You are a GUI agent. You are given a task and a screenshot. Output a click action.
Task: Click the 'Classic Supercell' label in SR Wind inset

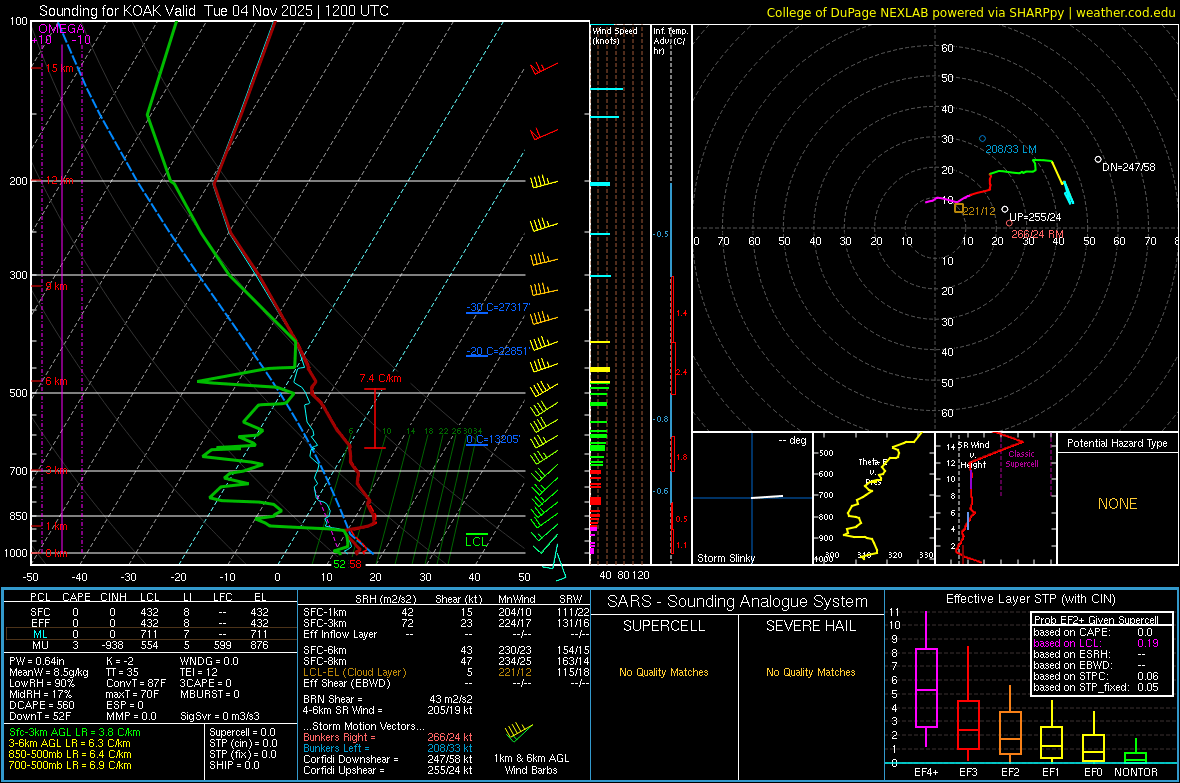[1022, 459]
